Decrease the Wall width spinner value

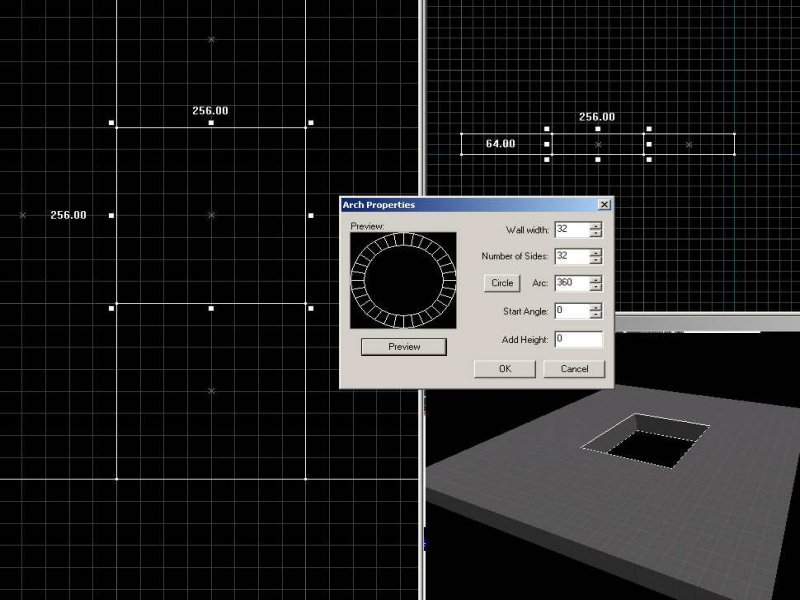point(596,233)
